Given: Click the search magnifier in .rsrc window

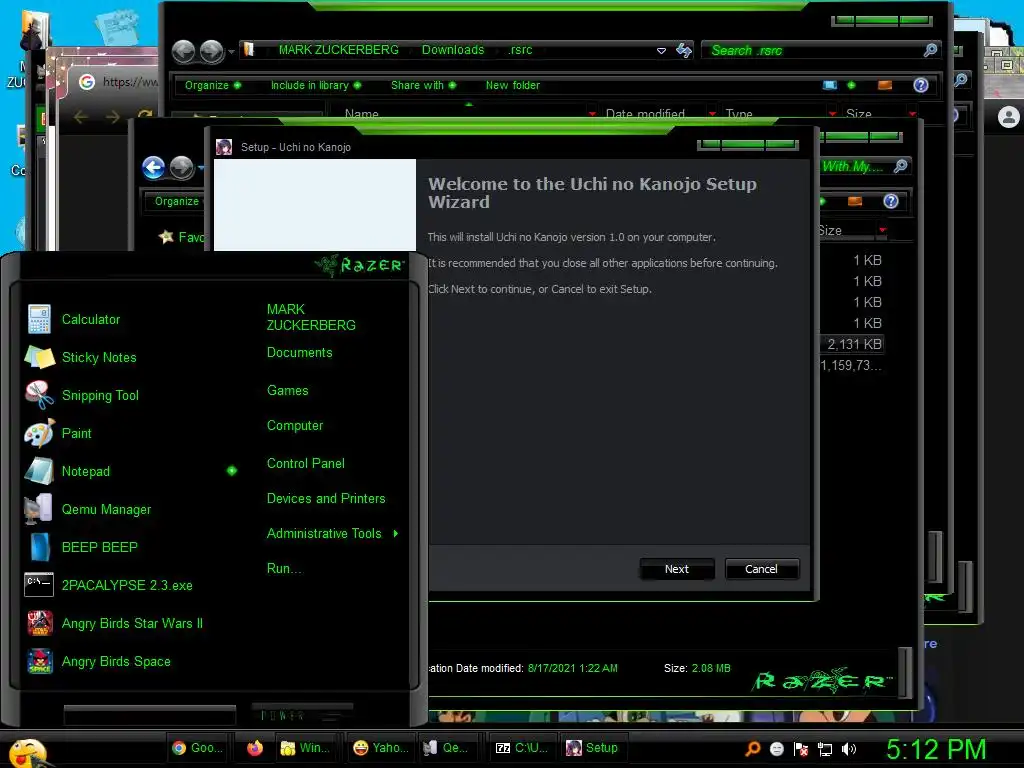Looking at the screenshot, I should coord(931,50).
